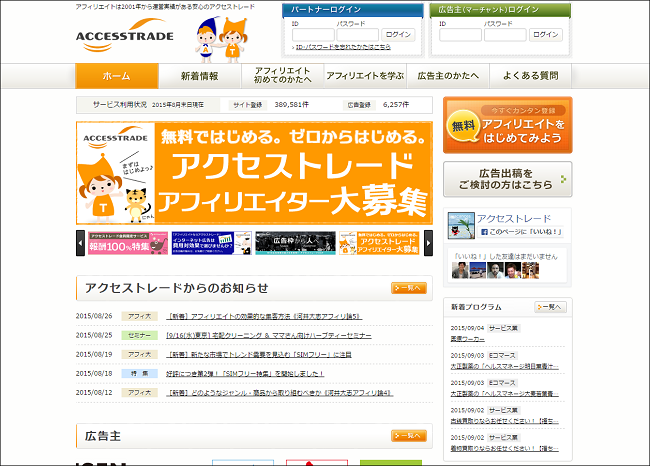Click the 2015/08/25 date text
This screenshot has width=650, height=466.
coord(94,335)
